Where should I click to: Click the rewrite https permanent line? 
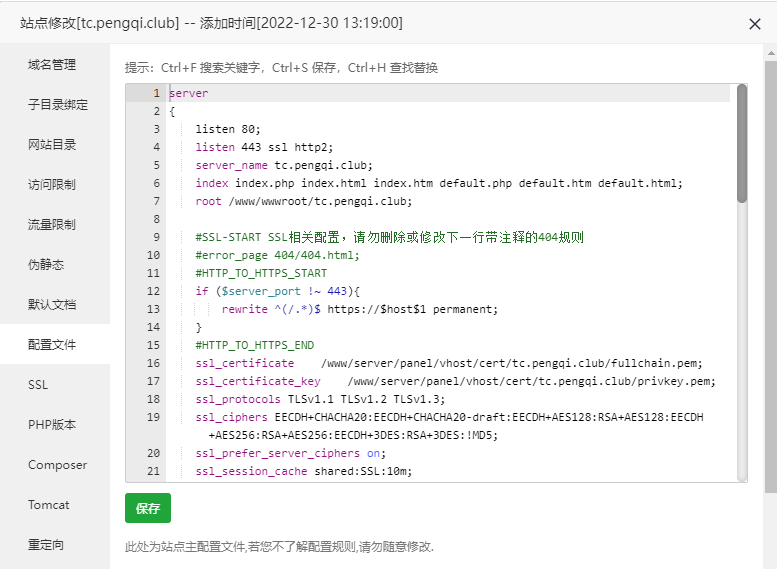point(360,309)
